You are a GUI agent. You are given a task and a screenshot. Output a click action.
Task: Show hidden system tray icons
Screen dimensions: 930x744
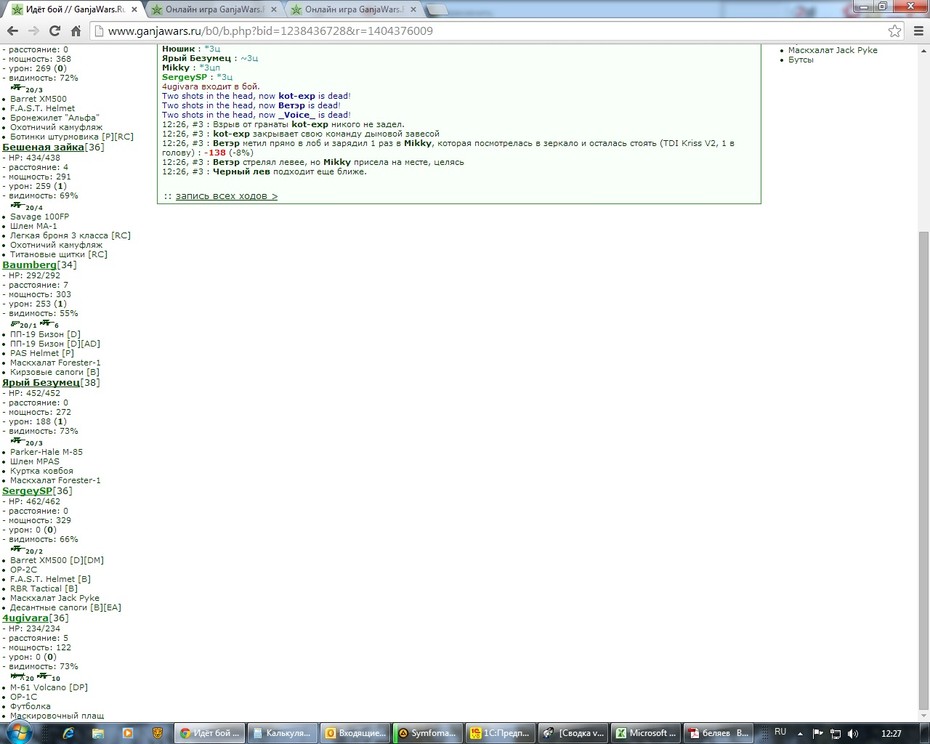click(x=800, y=733)
